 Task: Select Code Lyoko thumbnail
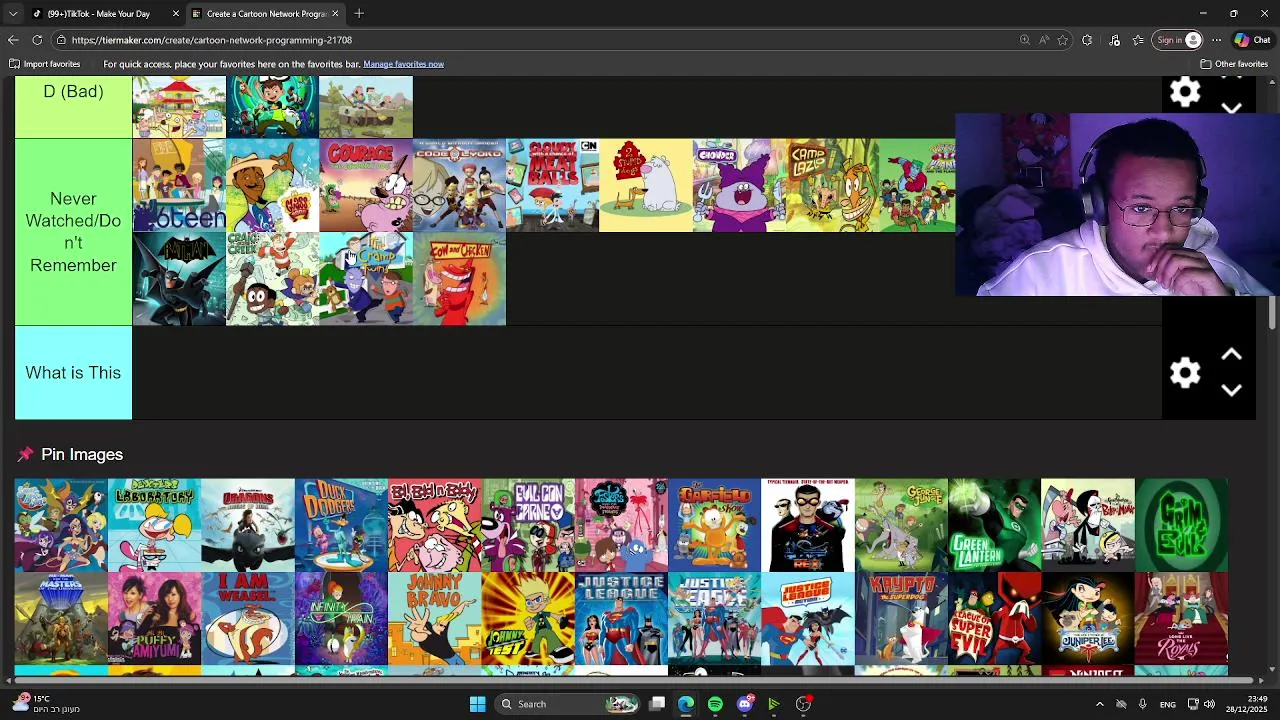pyautogui.click(x=459, y=185)
